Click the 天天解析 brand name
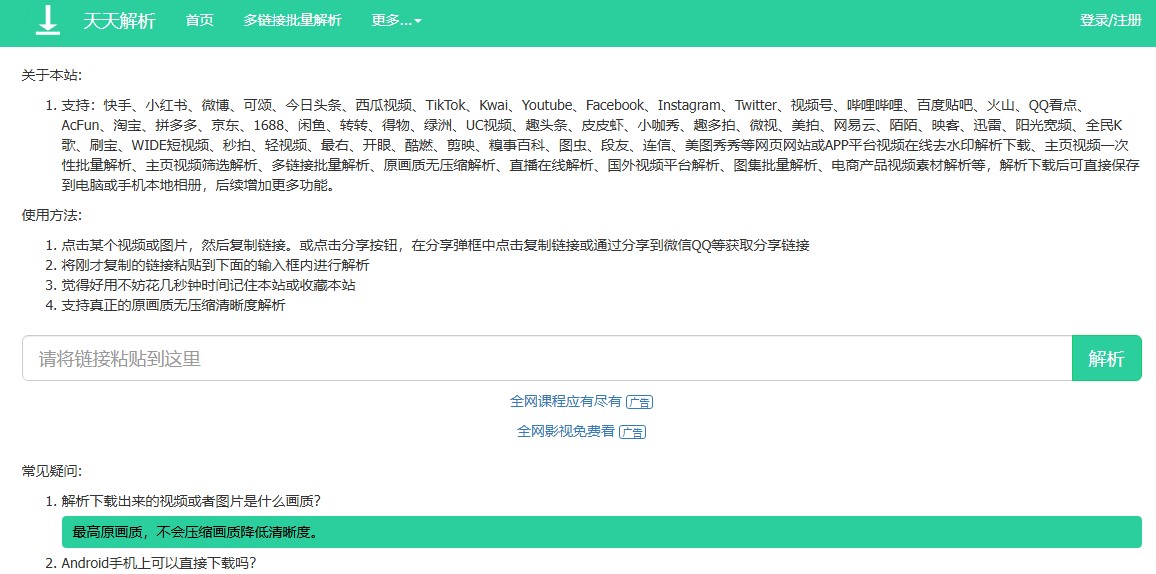This screenshot has height=574, width=1156. click(119, 21)
